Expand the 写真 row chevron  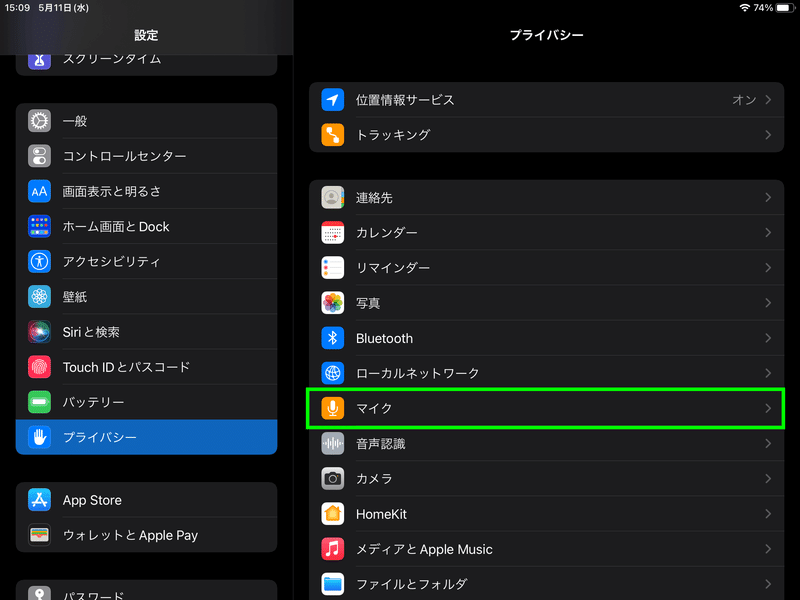(x=768, y=303)
